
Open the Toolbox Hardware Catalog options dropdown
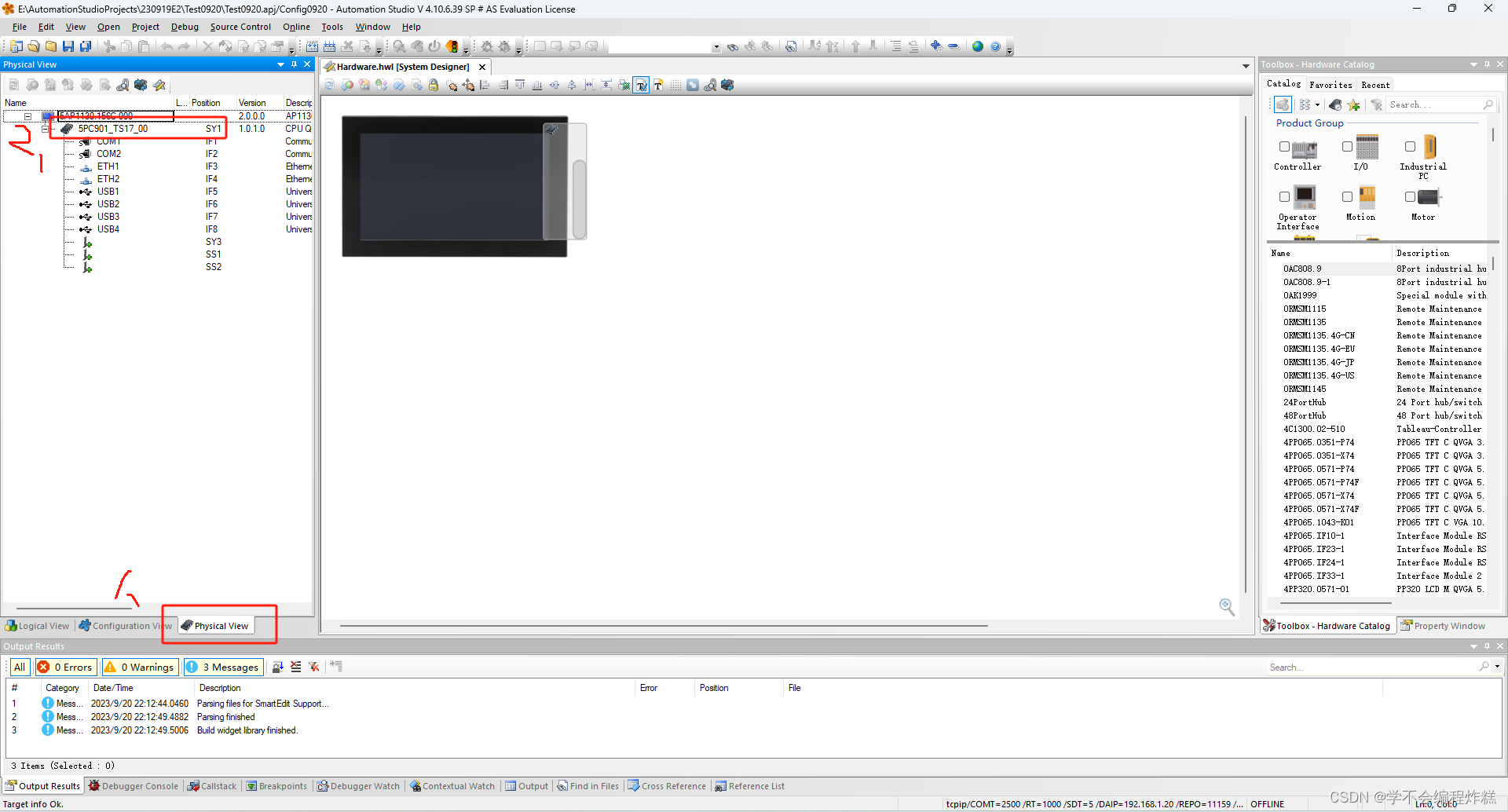[x=1473, y=64]
